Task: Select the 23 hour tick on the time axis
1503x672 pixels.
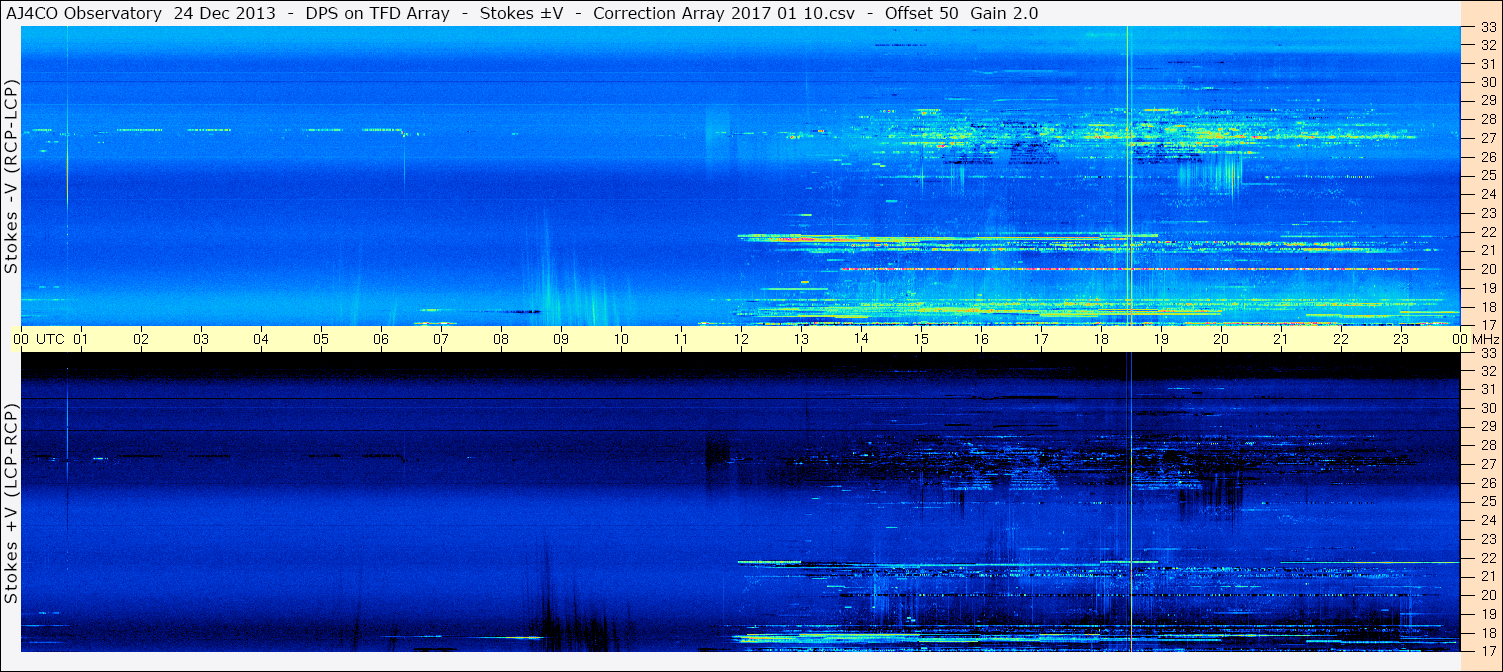Action: [x=1401, y=339]
